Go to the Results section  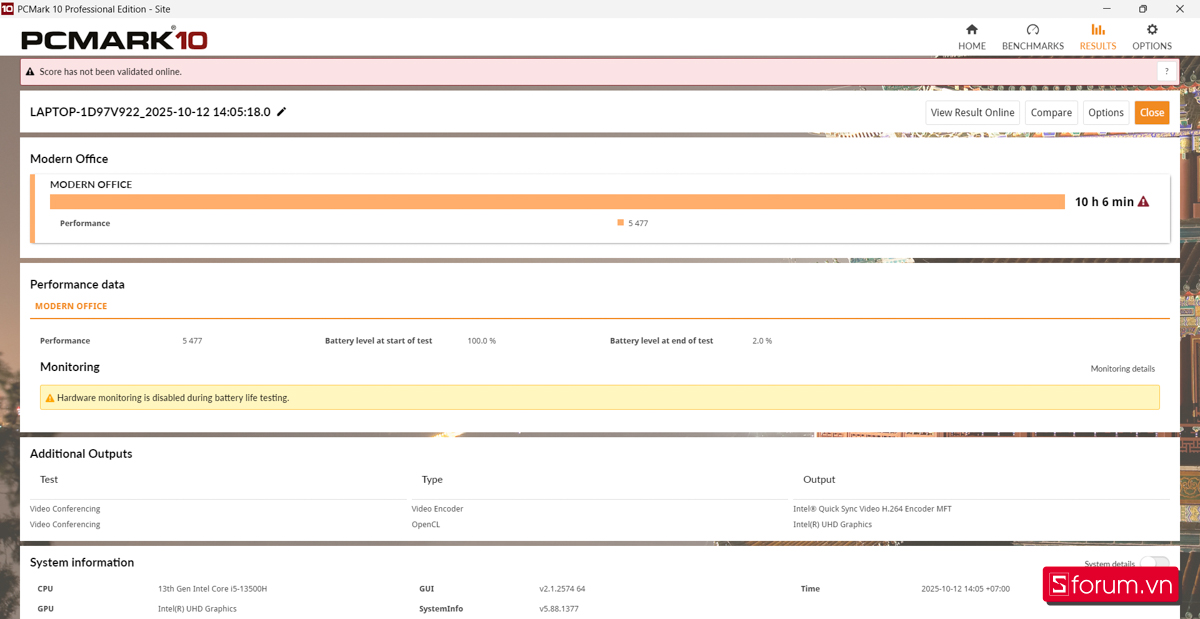[1098, 37]
